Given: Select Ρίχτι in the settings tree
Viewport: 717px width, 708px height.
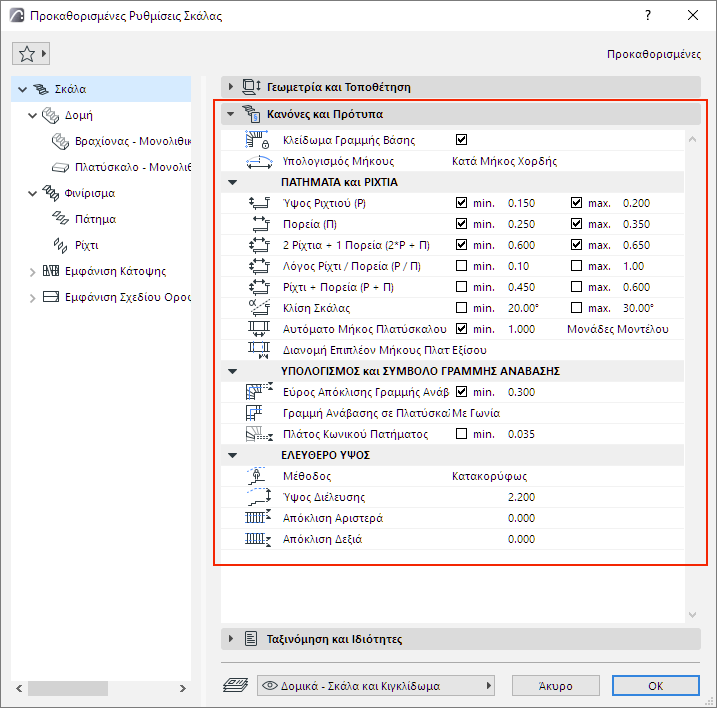Looking at the screenshot, I should click(86, 245).
